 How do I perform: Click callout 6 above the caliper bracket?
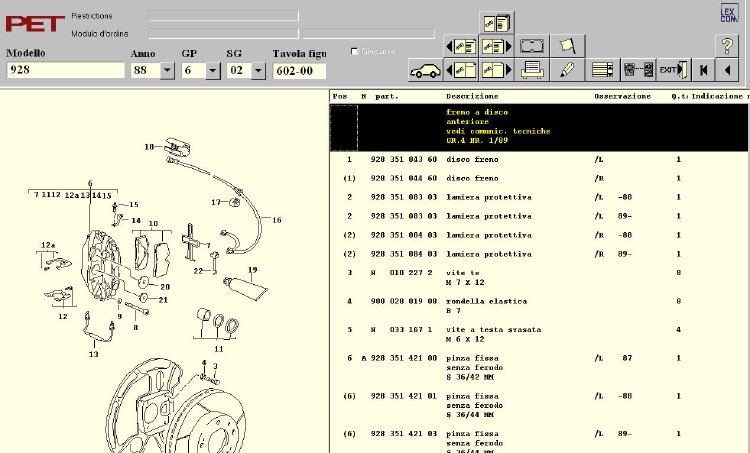[x=90, y=183]
